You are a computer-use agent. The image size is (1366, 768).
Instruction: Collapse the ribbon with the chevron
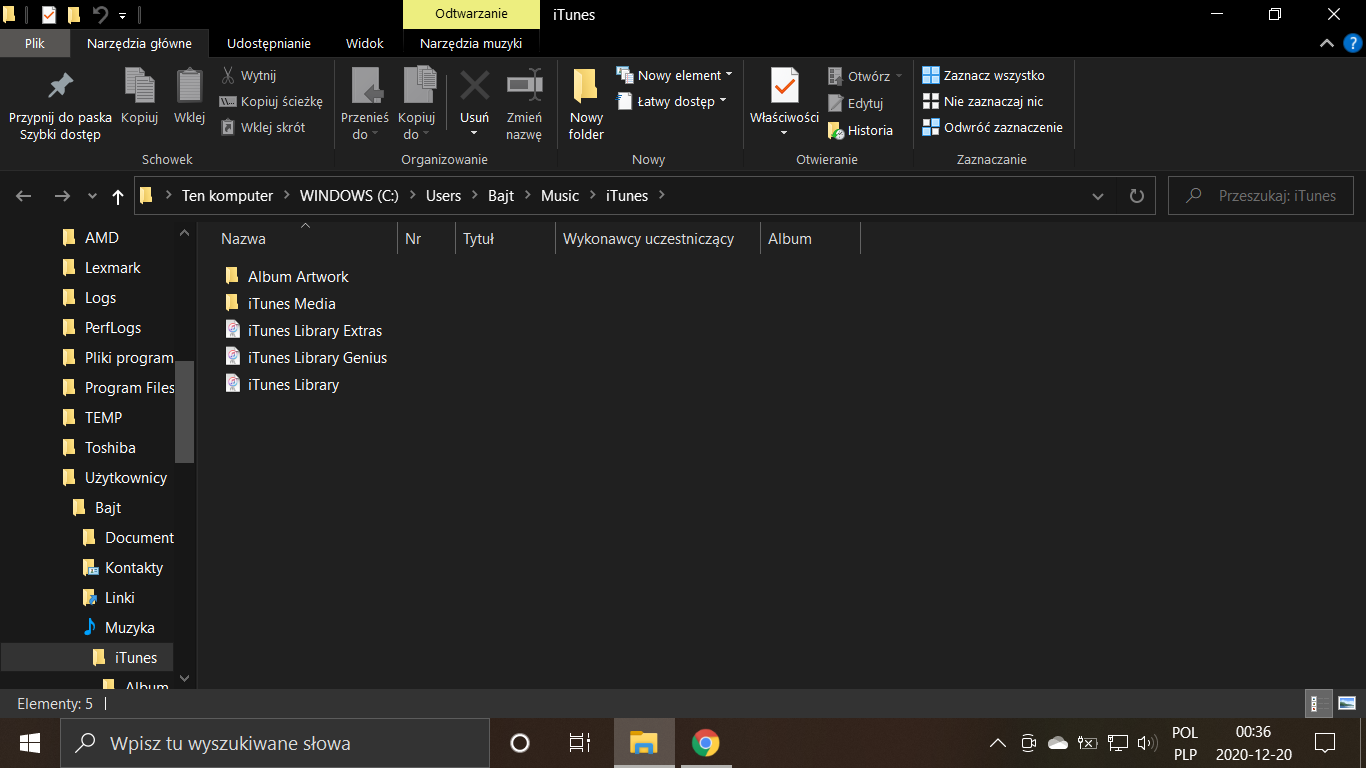(1327, 43)
